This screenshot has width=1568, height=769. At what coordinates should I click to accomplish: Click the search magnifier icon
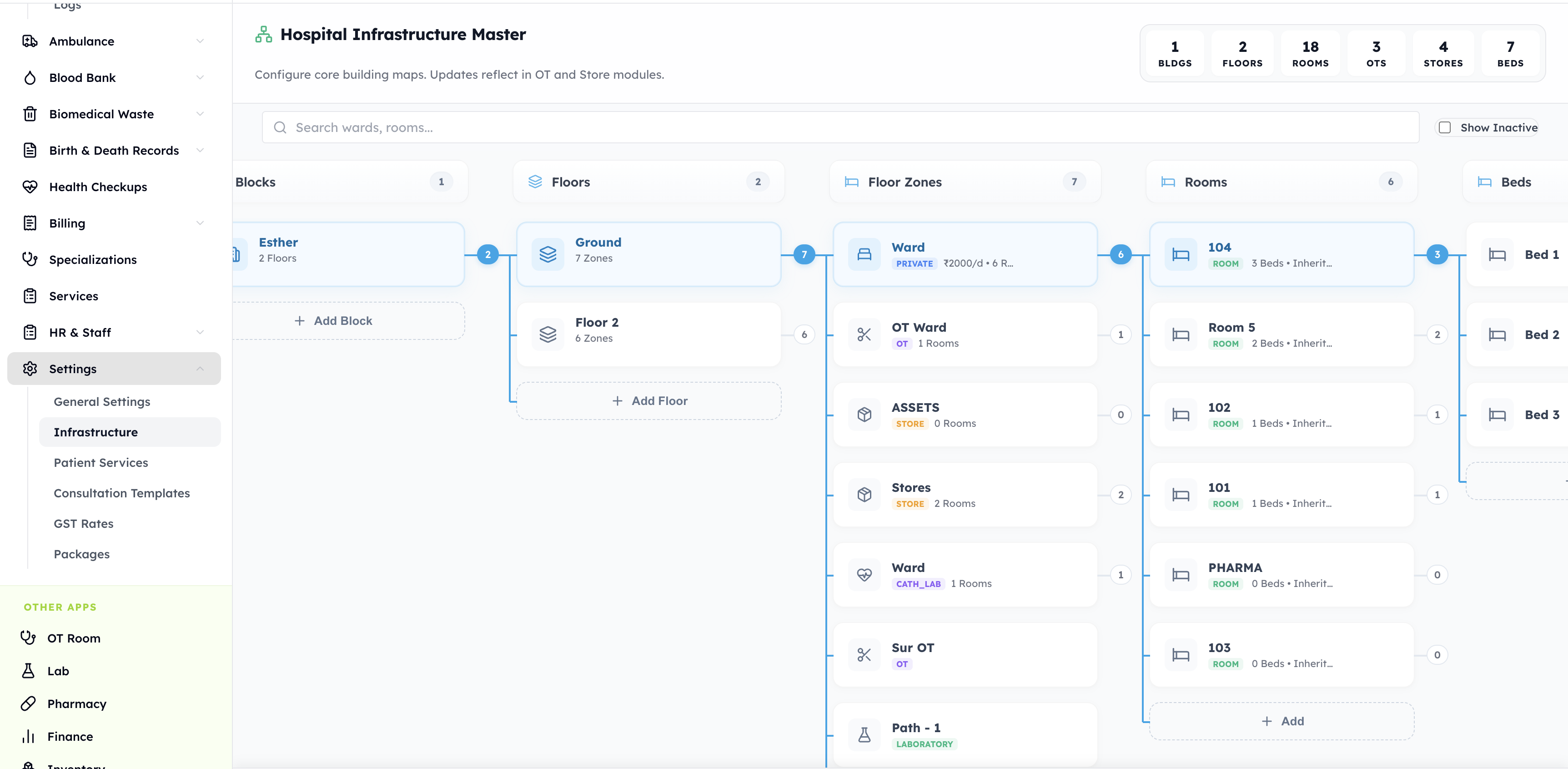tap(280, 127)
